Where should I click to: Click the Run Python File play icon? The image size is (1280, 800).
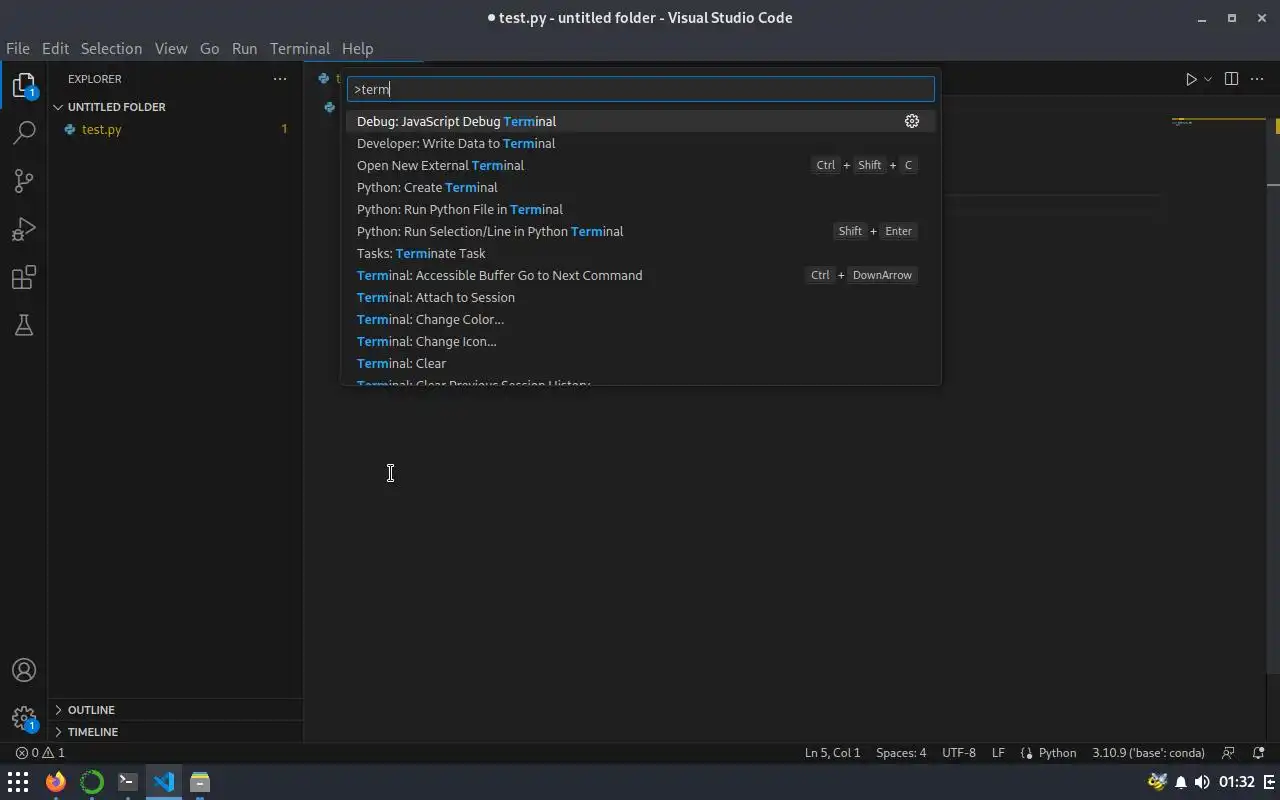1191,79
